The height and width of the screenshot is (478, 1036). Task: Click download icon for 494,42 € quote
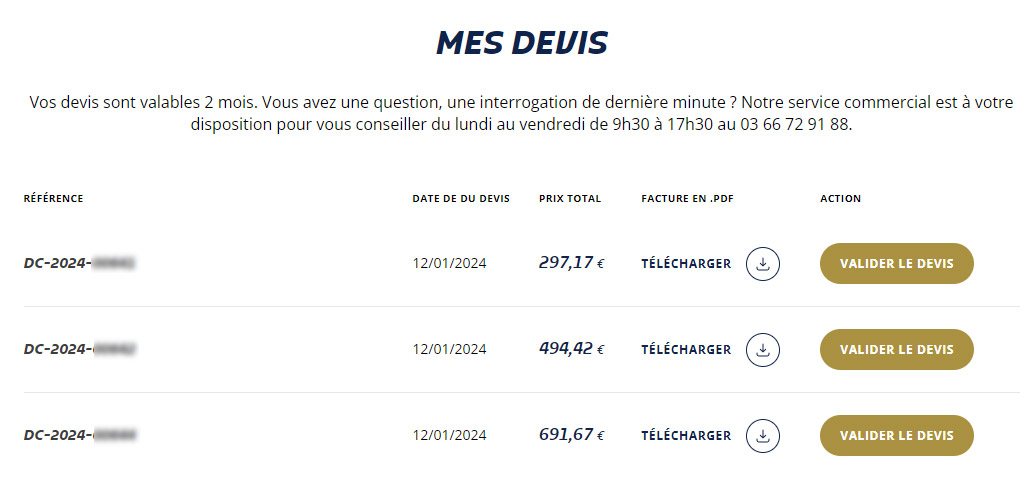(x=762, y=350)
